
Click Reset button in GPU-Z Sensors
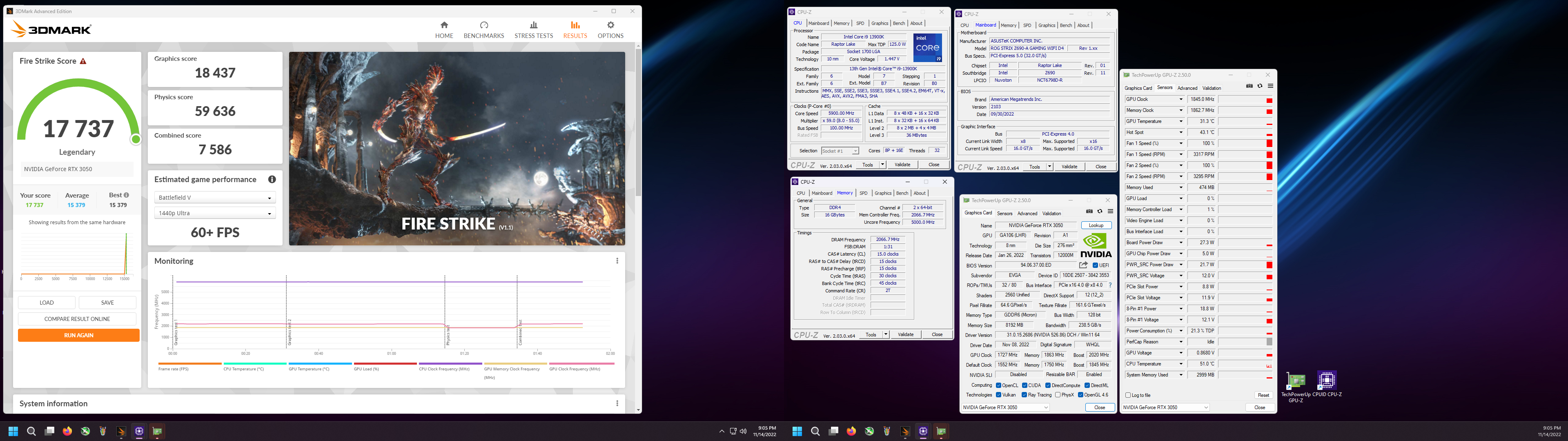pyautogui.click(x=1263, y=395)
